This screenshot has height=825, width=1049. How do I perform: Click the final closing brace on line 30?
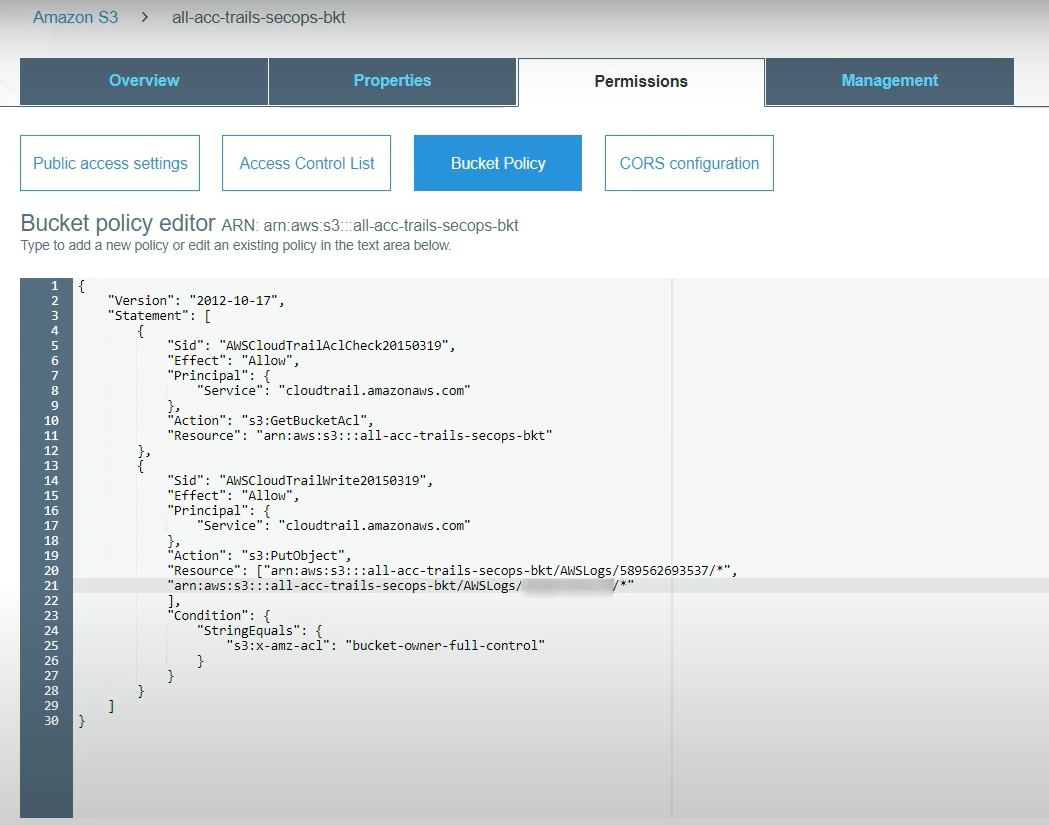pyautogui.click(x=82, y=721)
